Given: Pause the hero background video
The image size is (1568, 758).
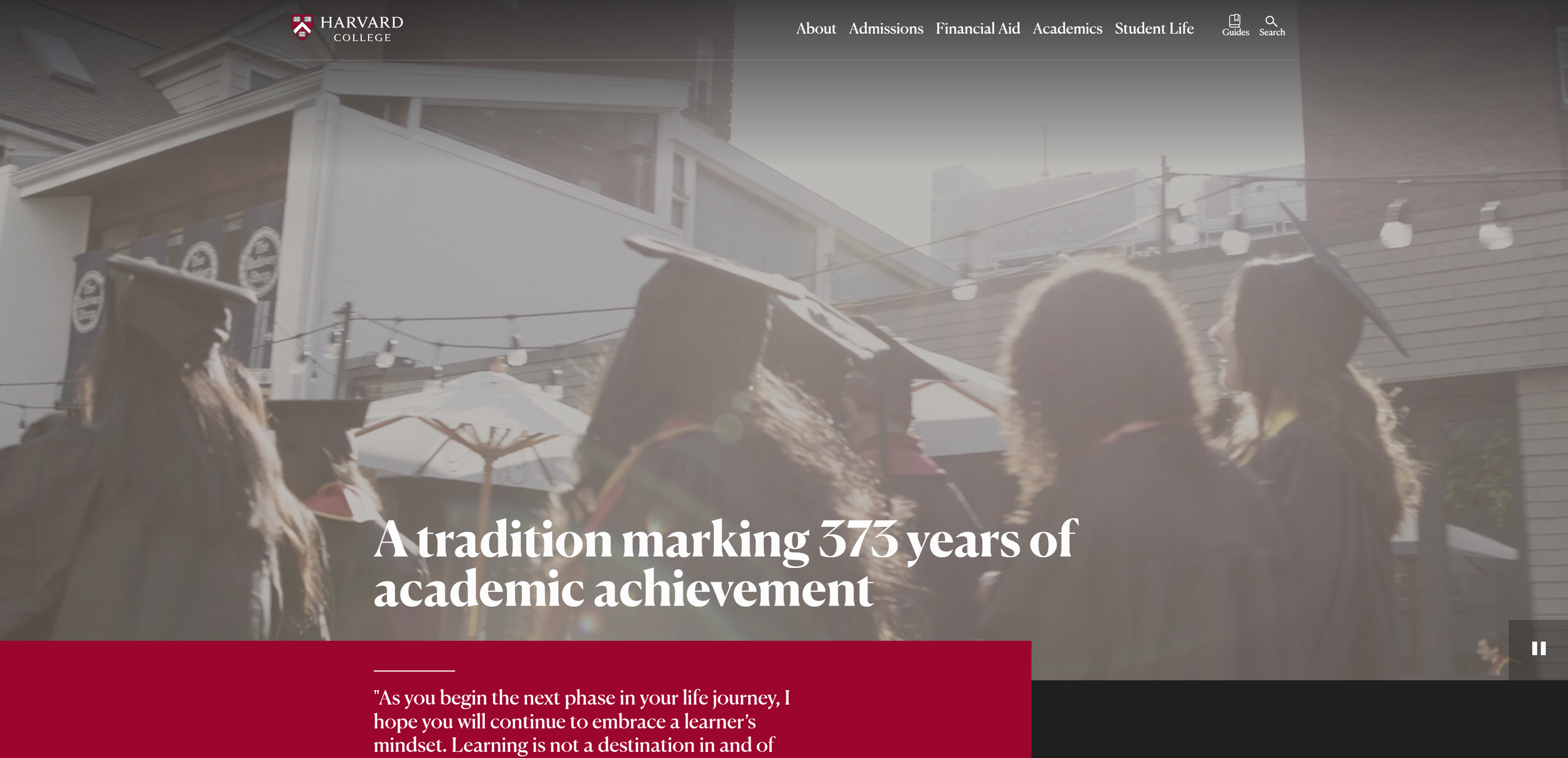Looking at the screenshot, I should (1538, 649).
